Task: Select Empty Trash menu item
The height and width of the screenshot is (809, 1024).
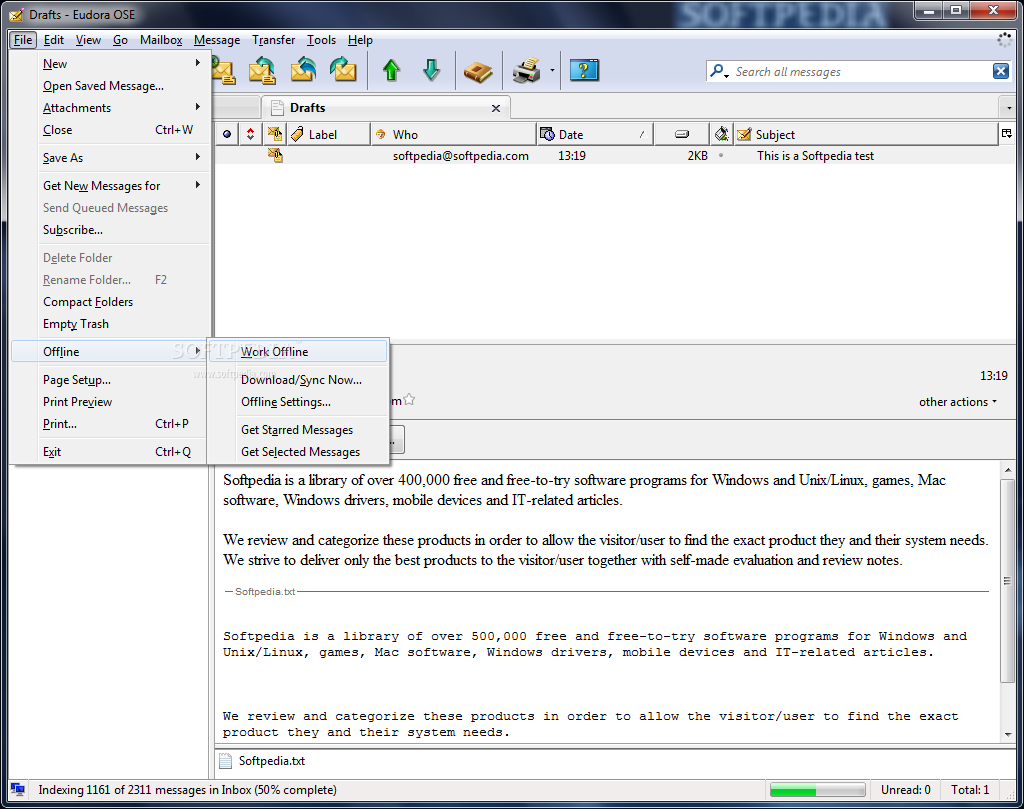Action: (110, 324)
